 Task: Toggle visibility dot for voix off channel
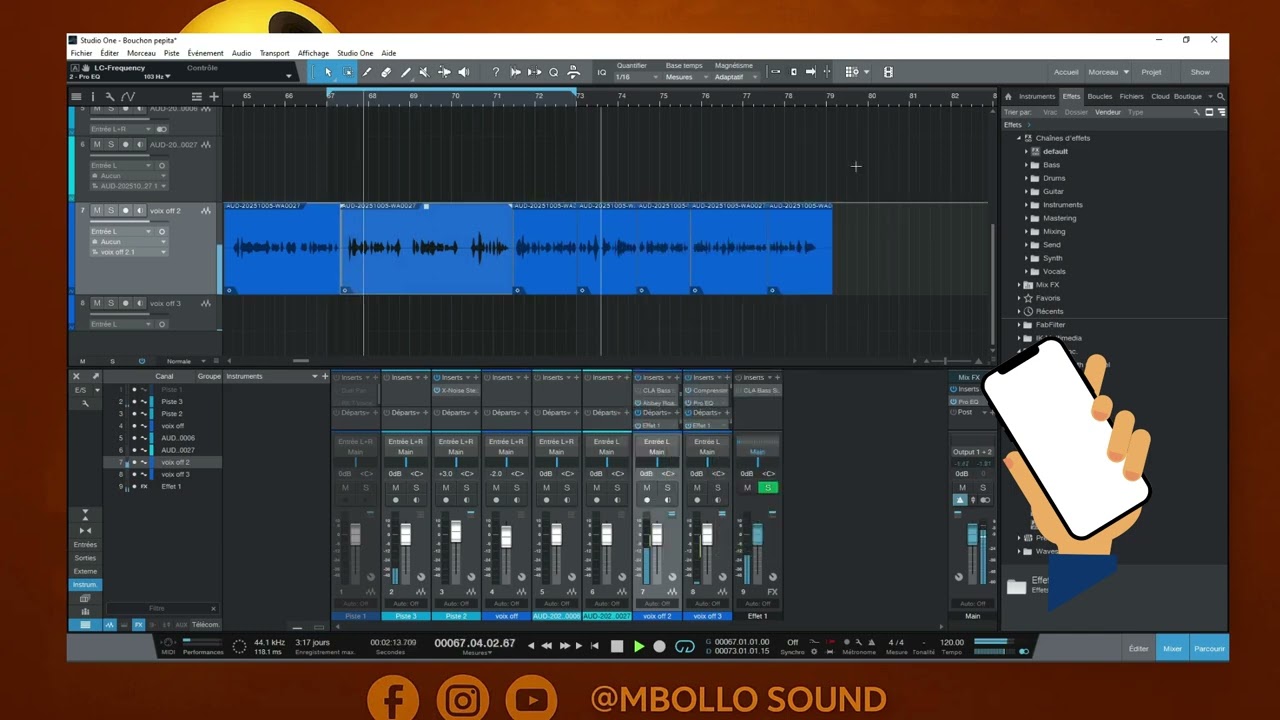click(x=134, y=426)
